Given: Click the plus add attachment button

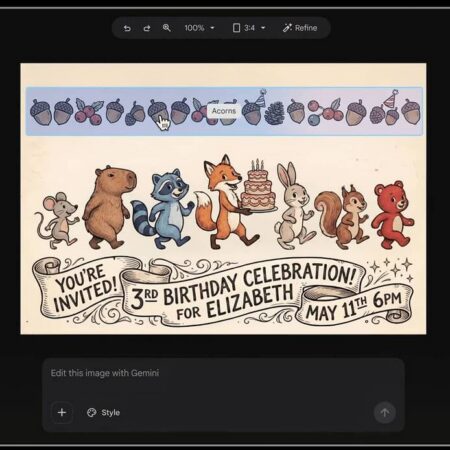Looking at the screenshot, I should pyautogui.click(x=62, y=412).
